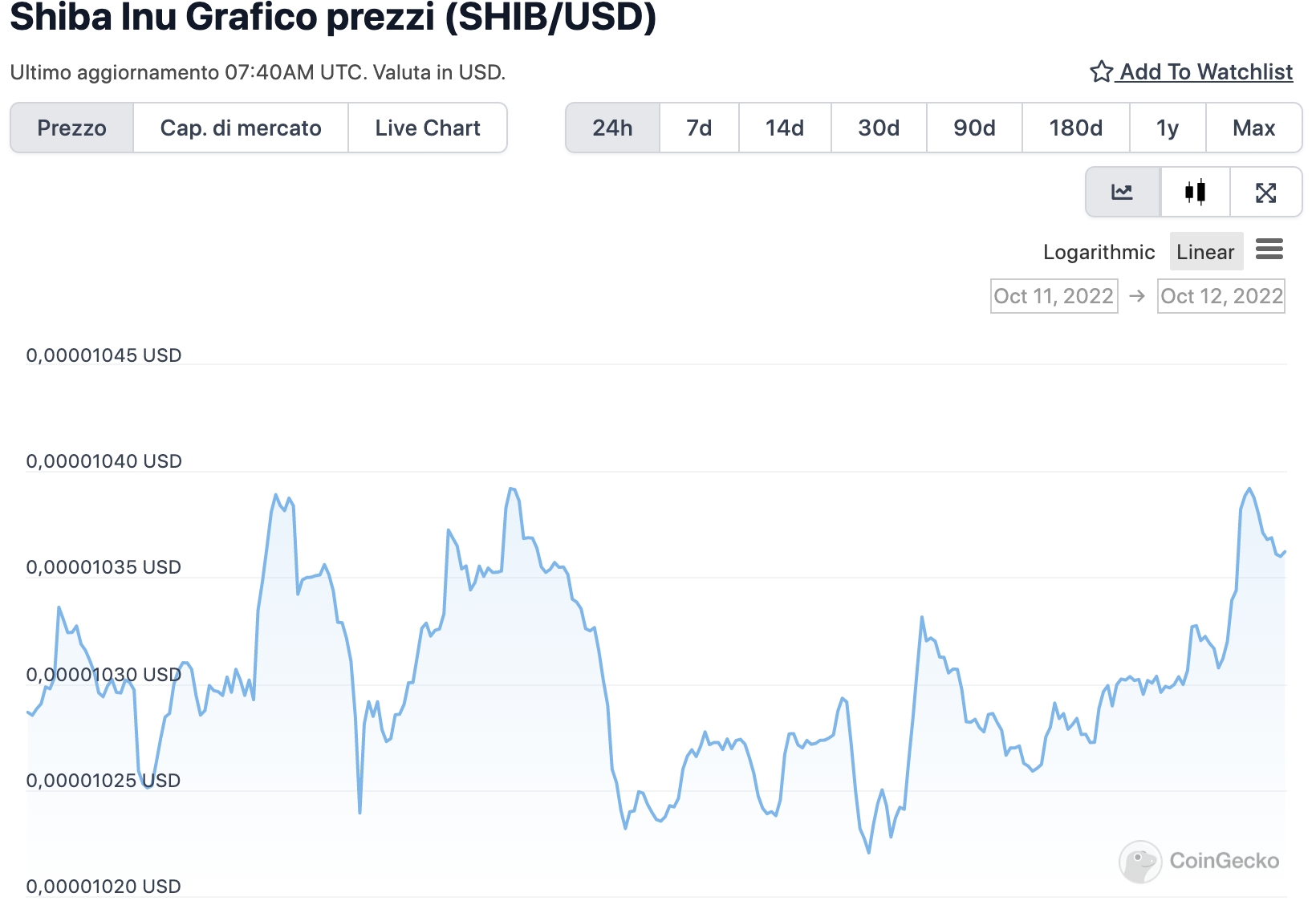This screenshot has height=905, width=1316.
Task: Choose the 30d time range
Action: pyautogui.click(x=879, y=128)
